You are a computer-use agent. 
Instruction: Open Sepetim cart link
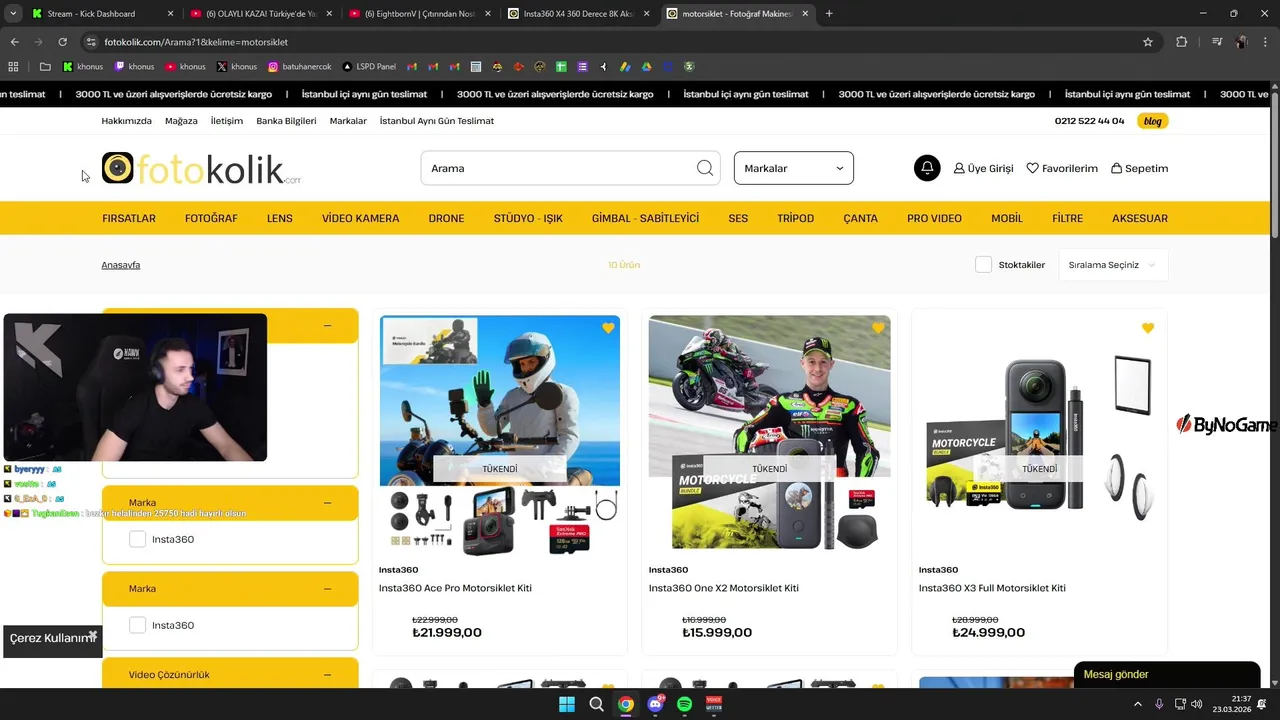(1139, 168)
